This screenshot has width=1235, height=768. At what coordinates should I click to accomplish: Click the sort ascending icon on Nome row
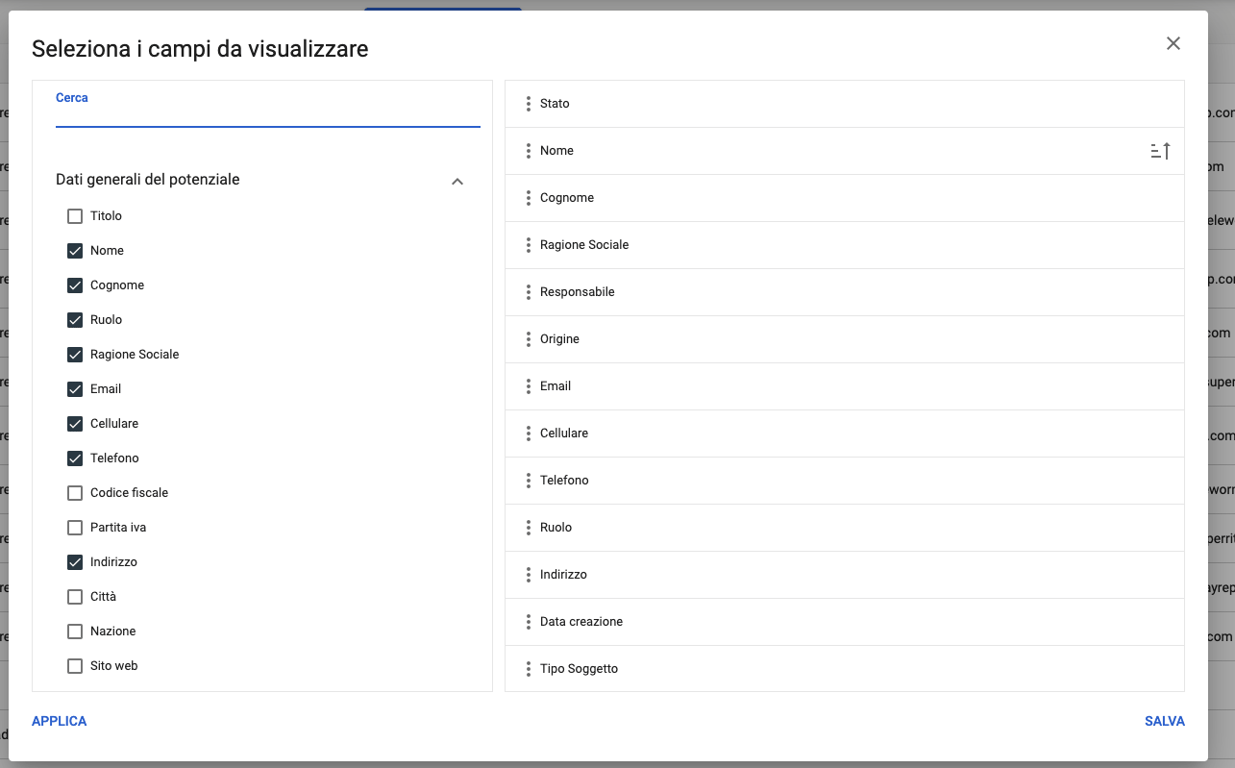pos(1160,151)
